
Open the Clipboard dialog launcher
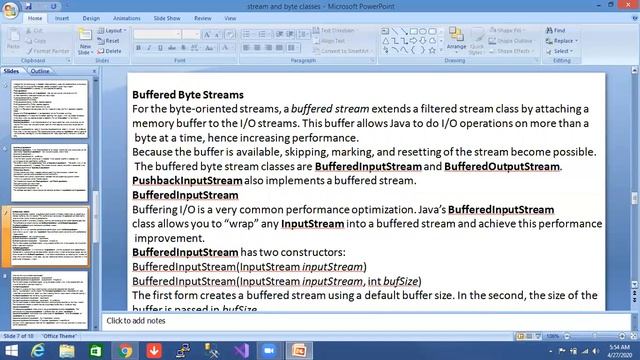click(x=69, y=60)
